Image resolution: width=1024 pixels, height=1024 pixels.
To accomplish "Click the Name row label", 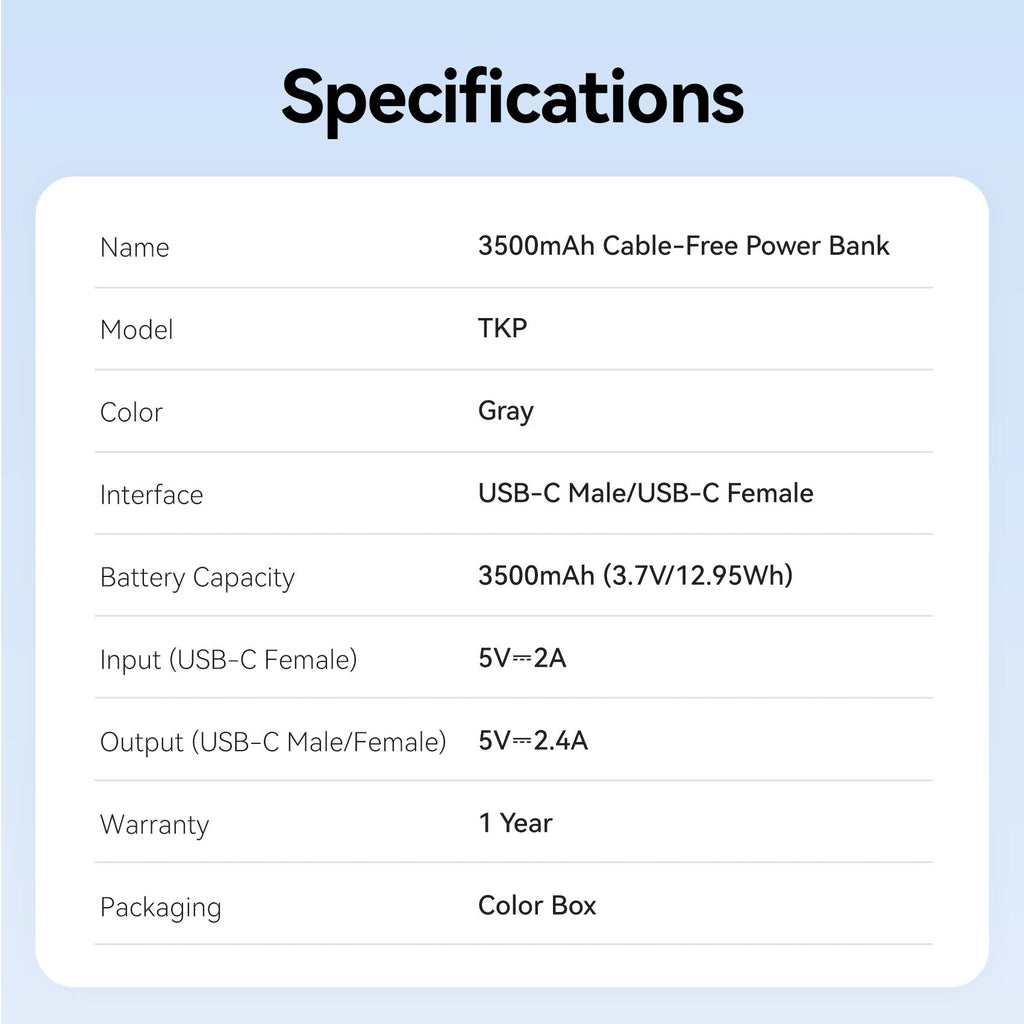I will pyautogui.click(x=135, y=248).
